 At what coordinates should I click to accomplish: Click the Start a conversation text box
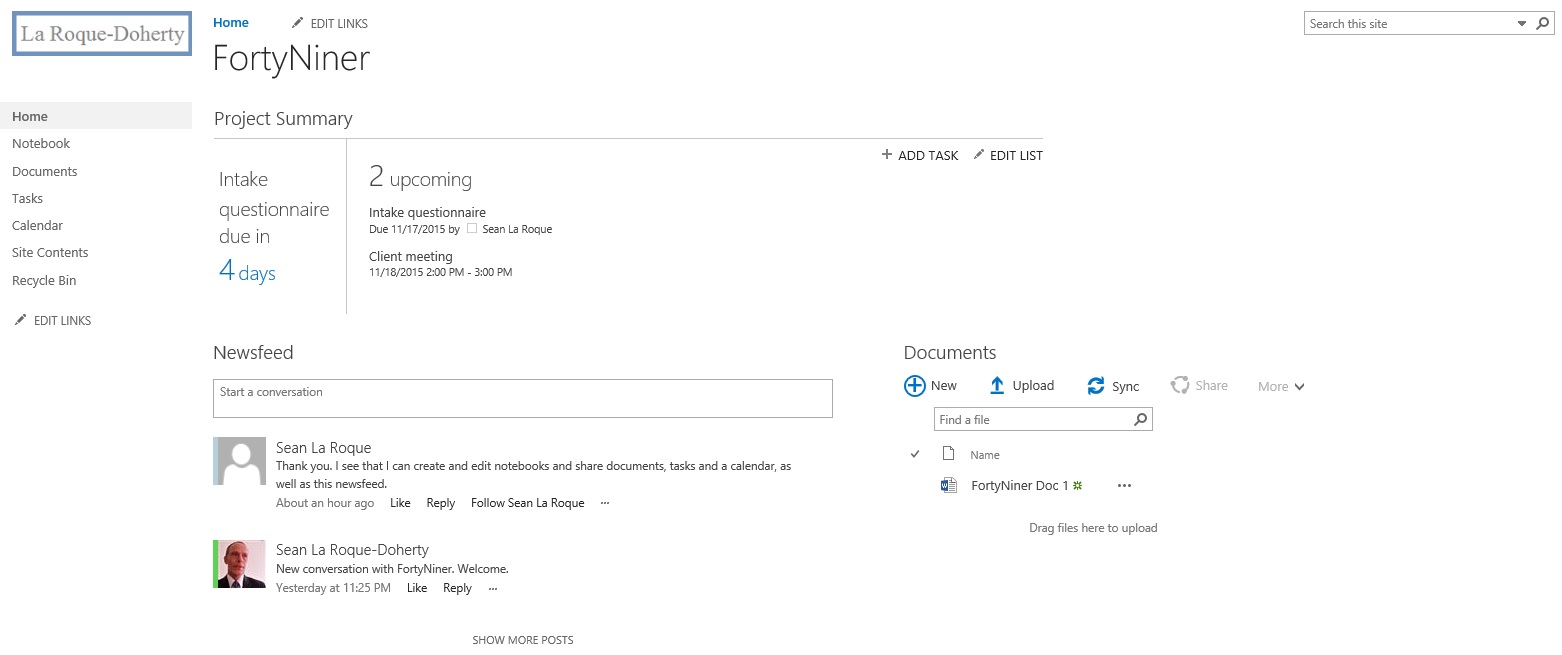pos(522,398)
